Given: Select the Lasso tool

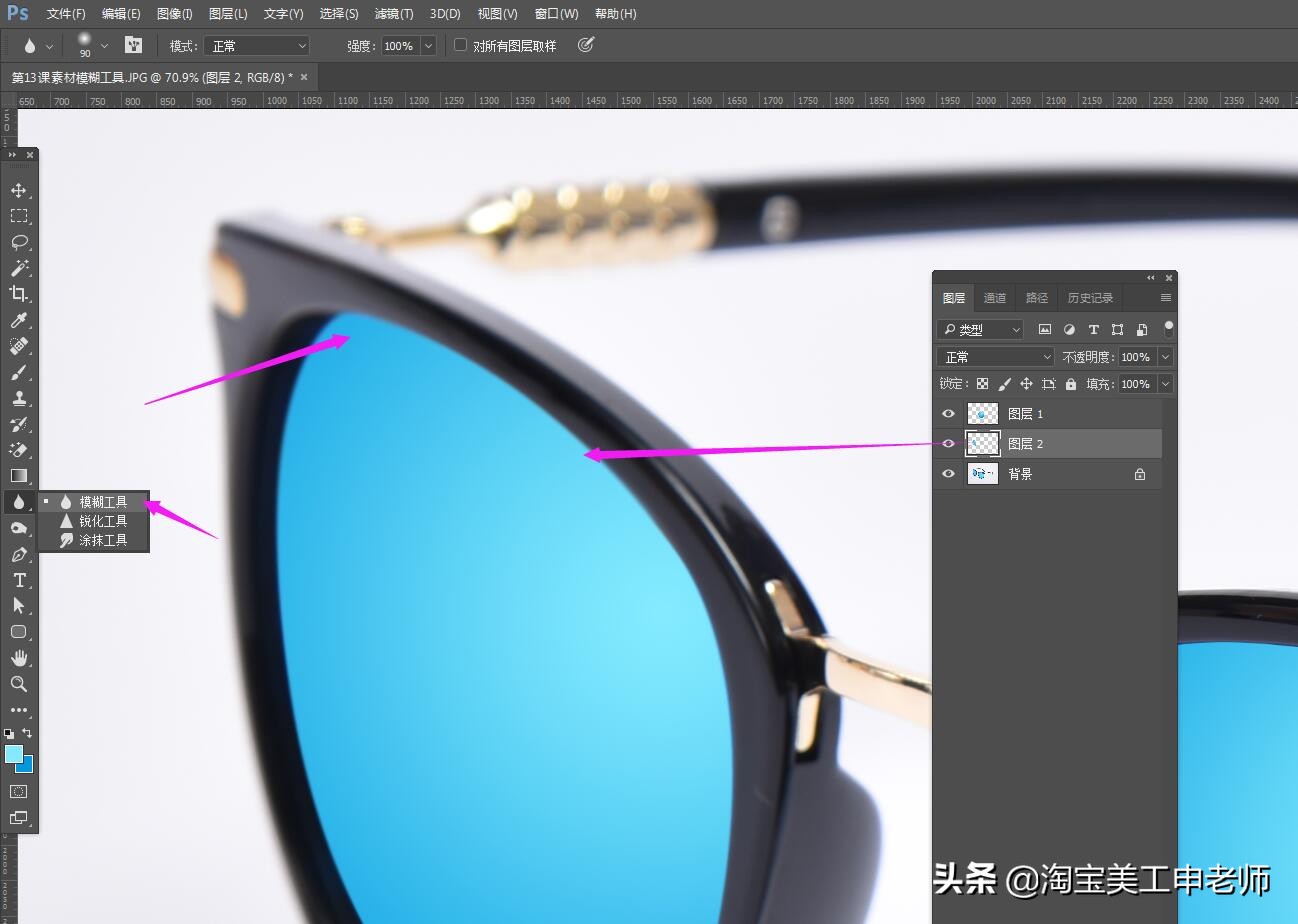Looking at the screenshot, I should 19,242.
